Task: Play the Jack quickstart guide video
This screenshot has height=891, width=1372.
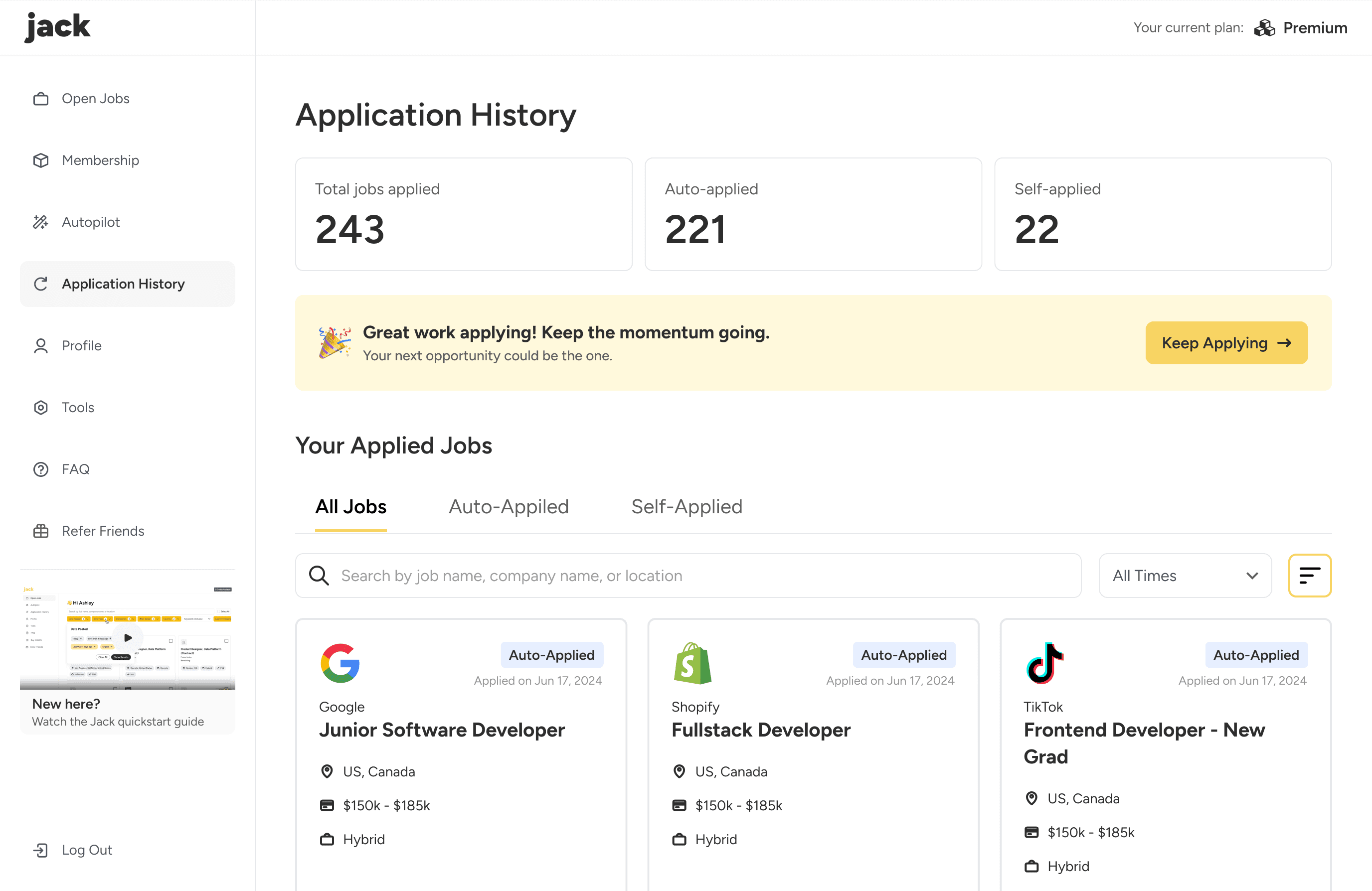Action: click(x=128, y=637)
